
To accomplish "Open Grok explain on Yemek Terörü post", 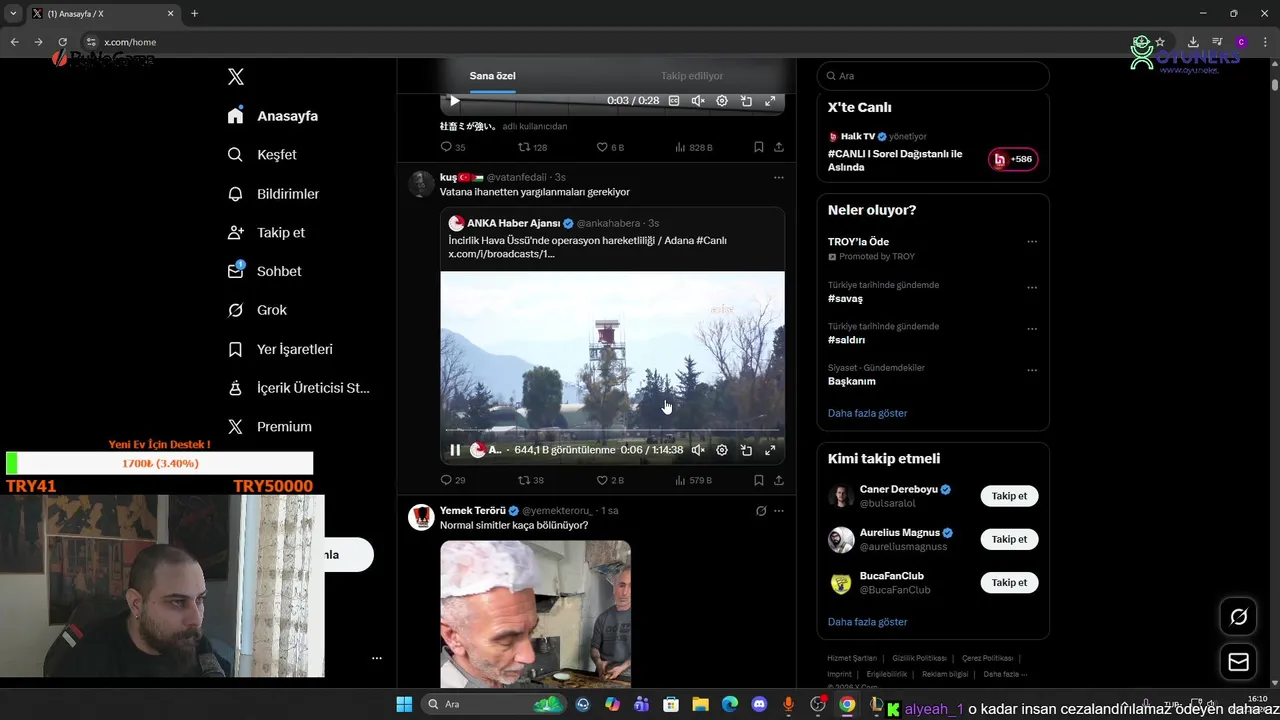I will (x=761, y=511).
